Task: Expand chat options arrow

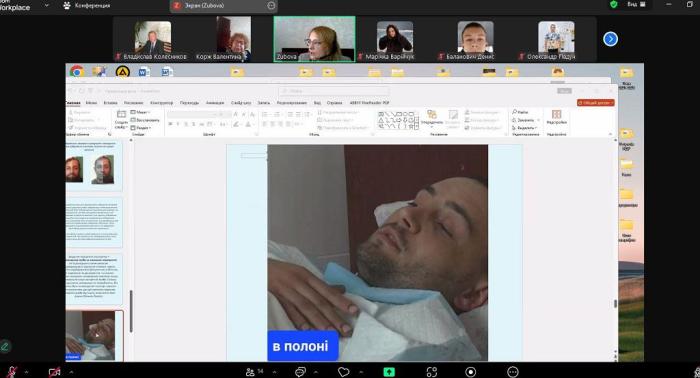Action: [x=316, y=371]
